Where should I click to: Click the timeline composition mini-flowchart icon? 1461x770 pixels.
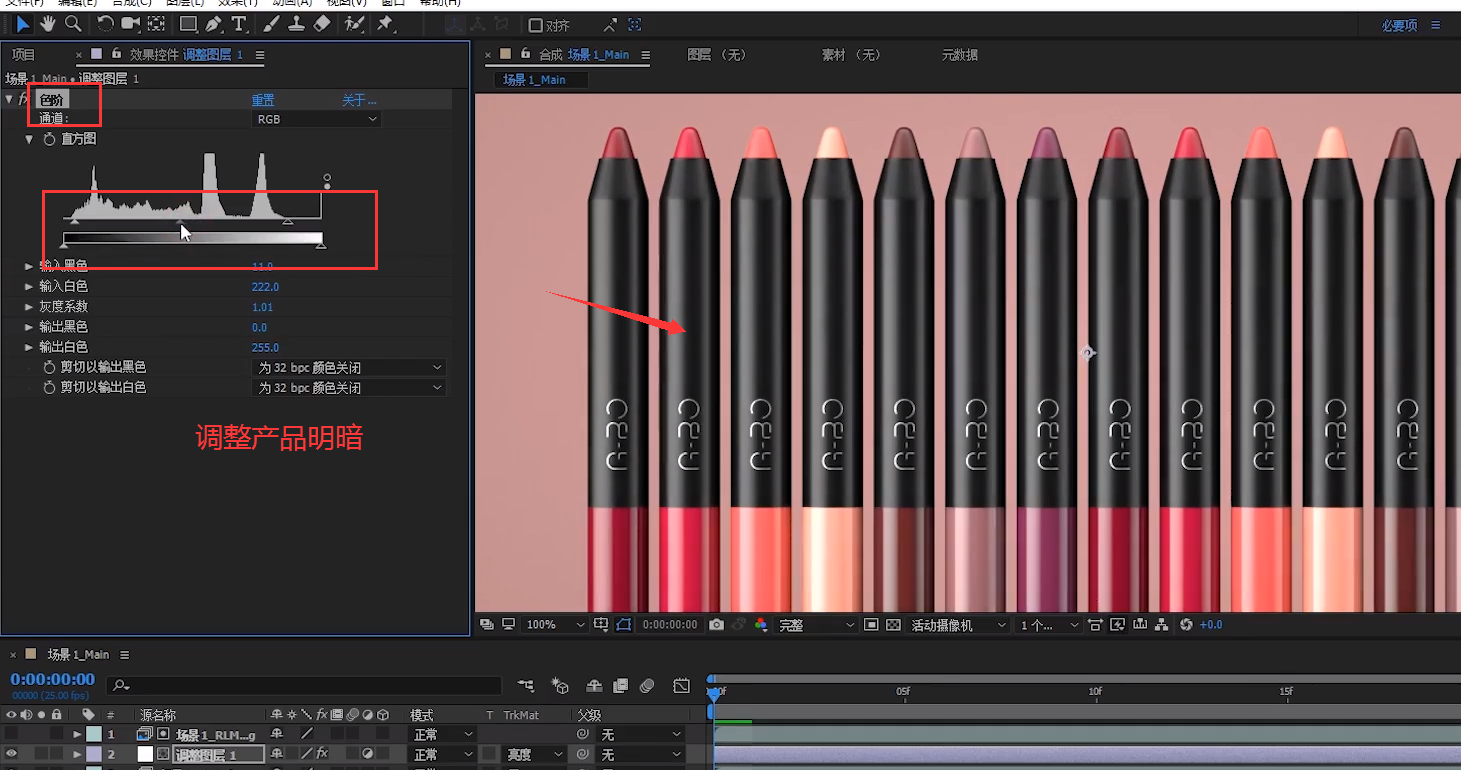[x=526, y=686]
